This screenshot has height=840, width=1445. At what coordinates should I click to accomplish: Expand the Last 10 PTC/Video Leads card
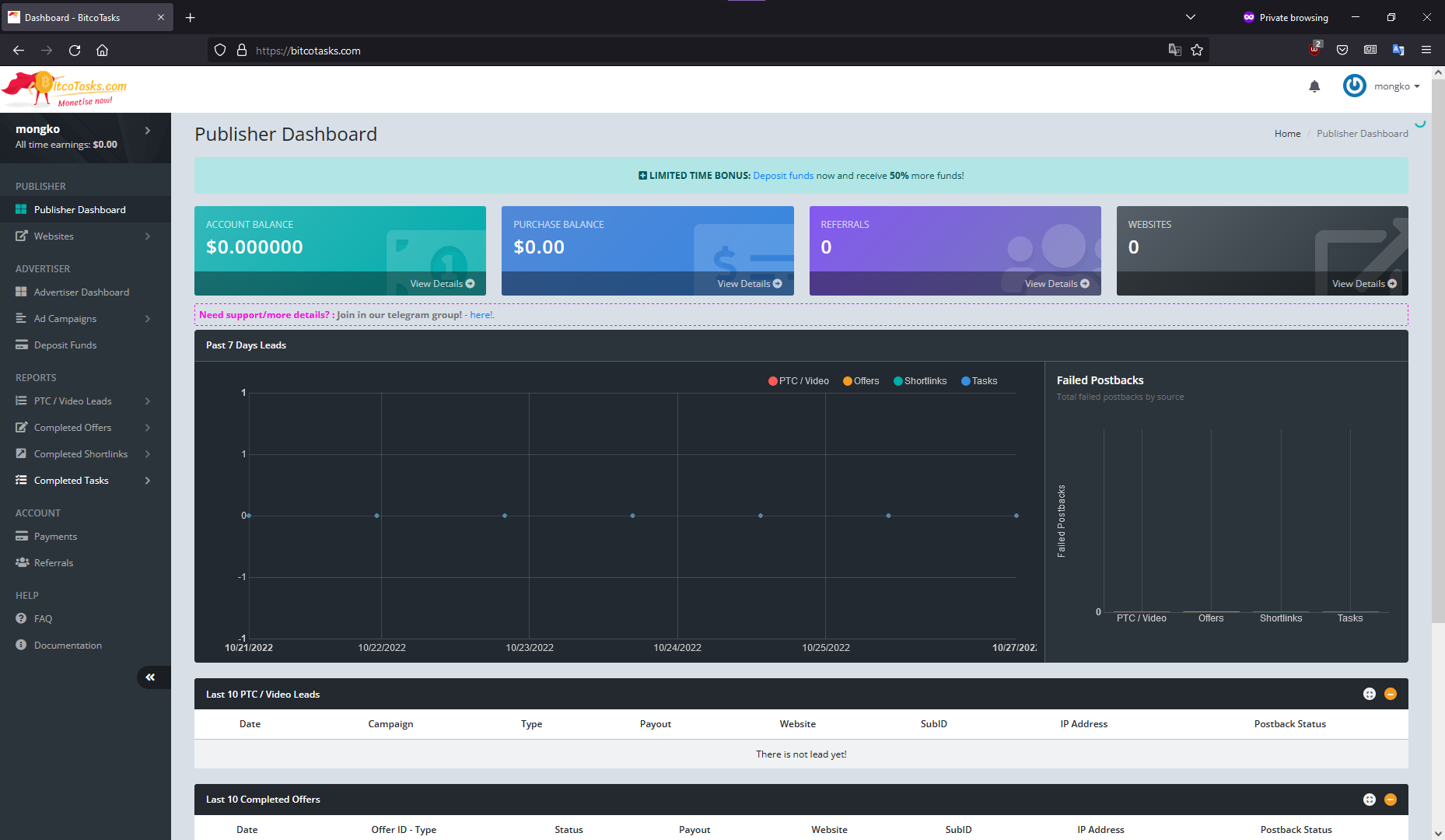tap(1370, 694)
